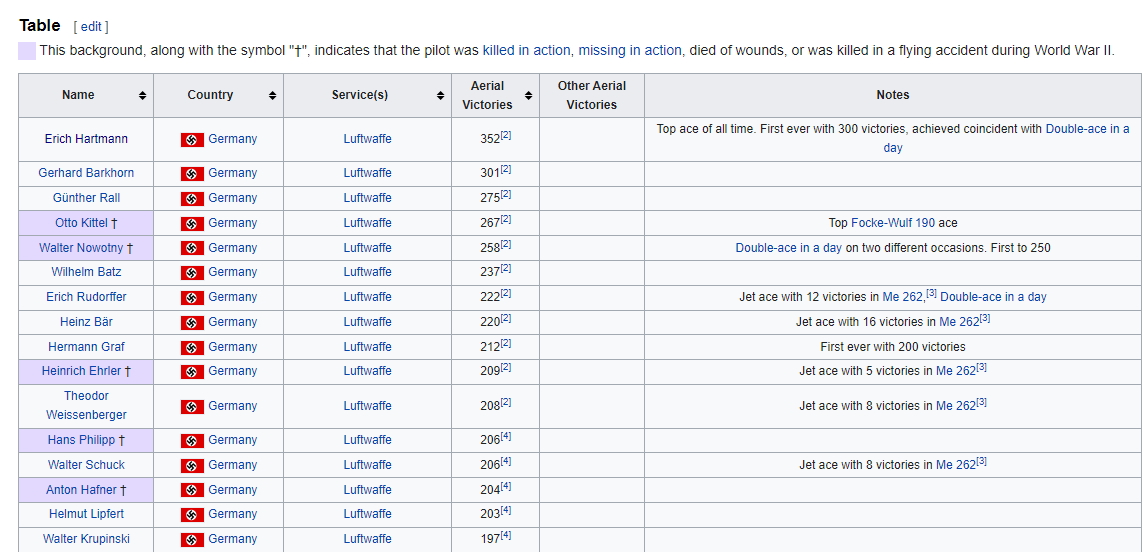The width and height of the screenshot is (1143, 552).
Task: Click the Other Aerial Victories header
Action: 592,96
